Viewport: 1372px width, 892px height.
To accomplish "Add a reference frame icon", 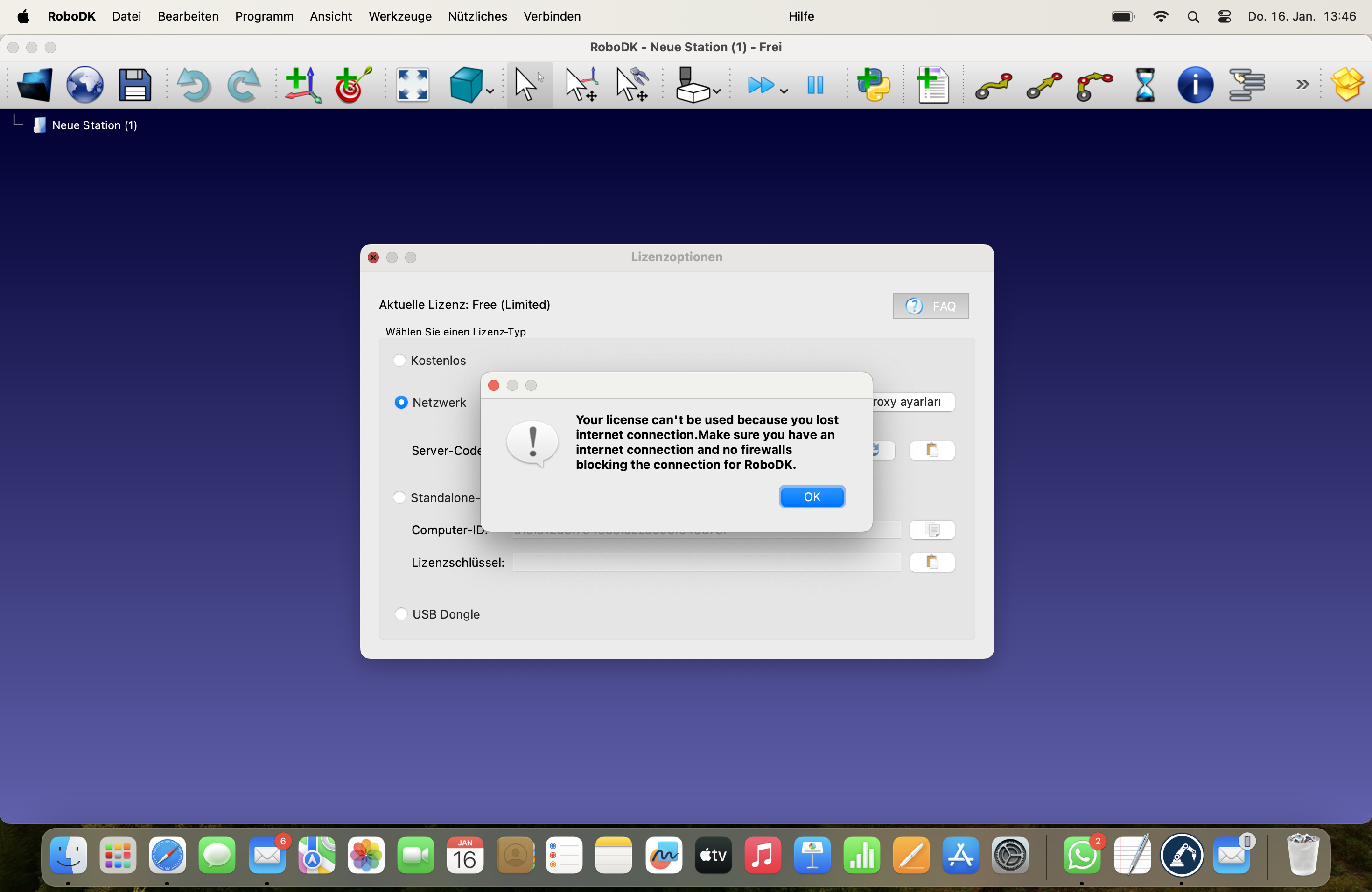I will 303,85.
